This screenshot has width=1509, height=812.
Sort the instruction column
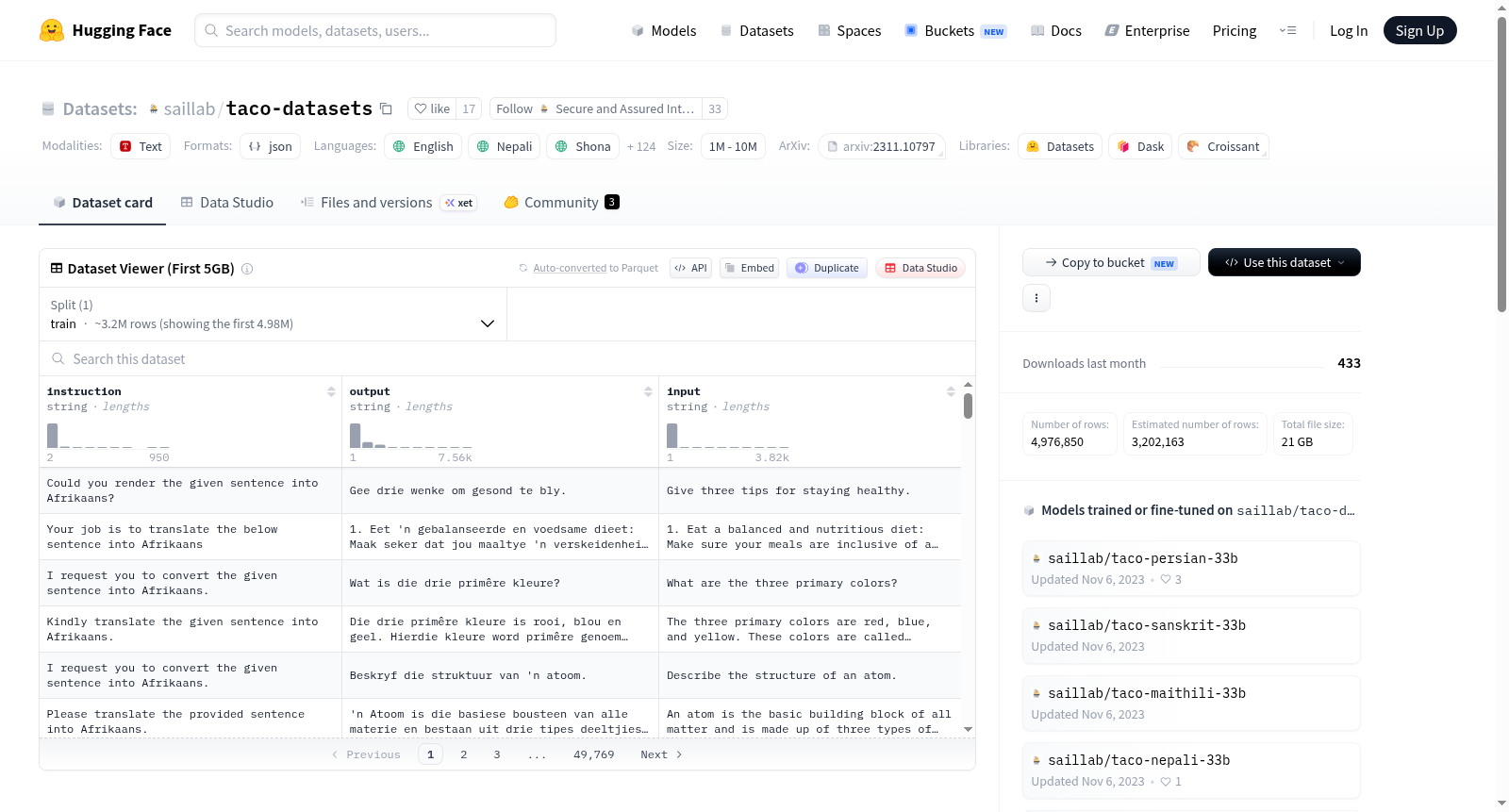tap(331, 391)
